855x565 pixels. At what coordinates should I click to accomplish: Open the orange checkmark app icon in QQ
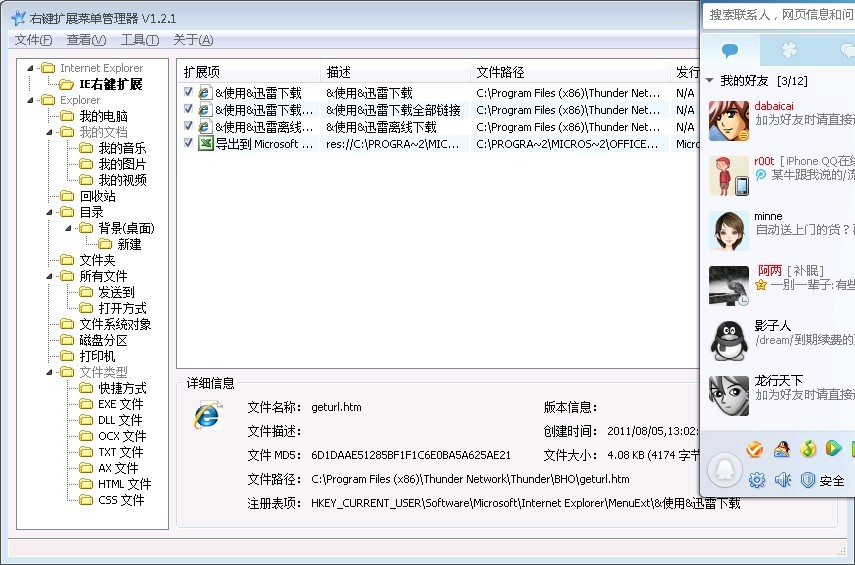755,449
